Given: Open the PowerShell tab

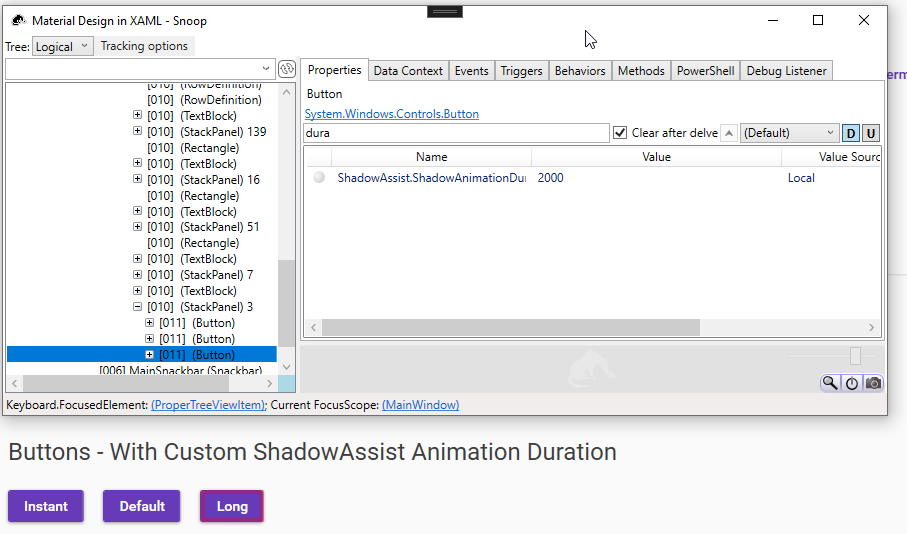Looking at the screenshot, I should [x=705, y=71].
